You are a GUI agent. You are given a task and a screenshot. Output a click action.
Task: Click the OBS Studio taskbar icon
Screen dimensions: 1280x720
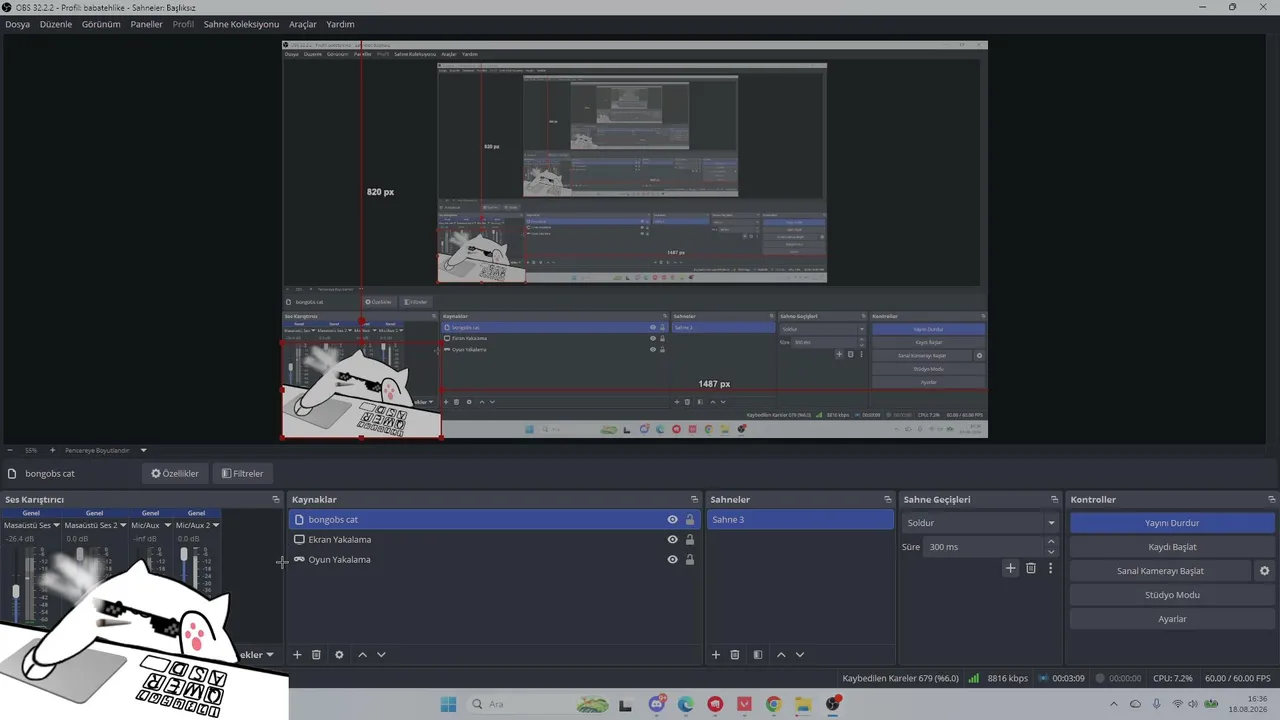(833, 704)
